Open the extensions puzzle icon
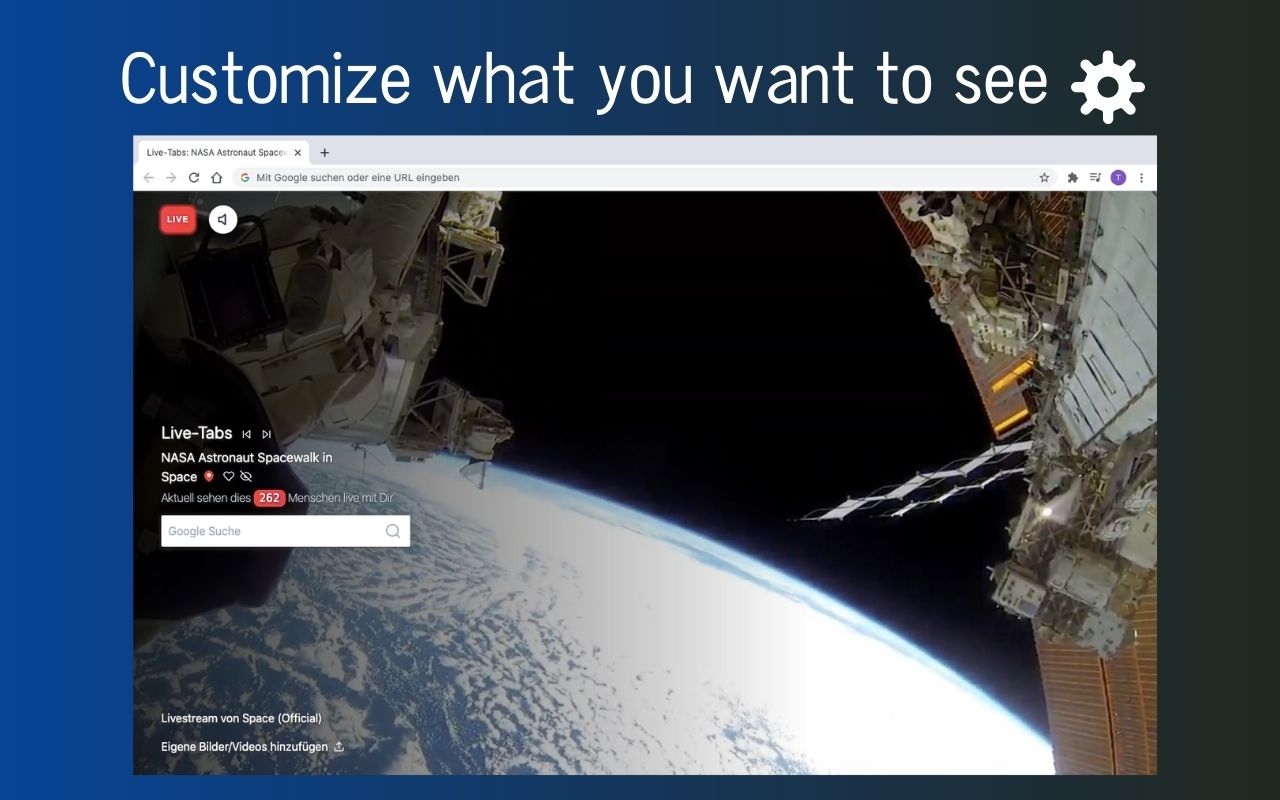 1073,178
